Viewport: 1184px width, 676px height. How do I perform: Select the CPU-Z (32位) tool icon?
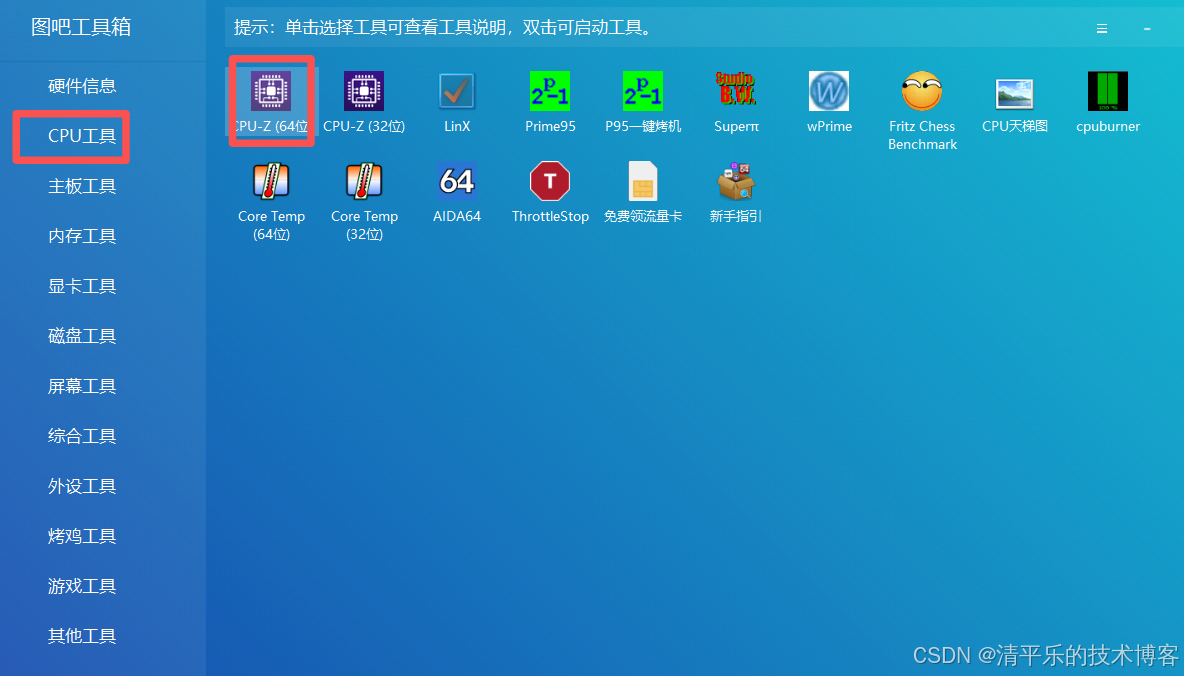point(364,91)
